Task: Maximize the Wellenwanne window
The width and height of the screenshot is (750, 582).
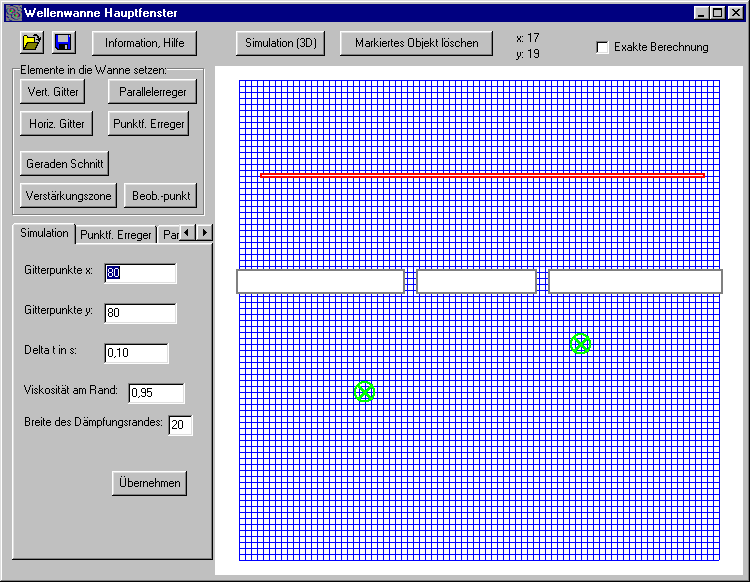Action: 718,12
